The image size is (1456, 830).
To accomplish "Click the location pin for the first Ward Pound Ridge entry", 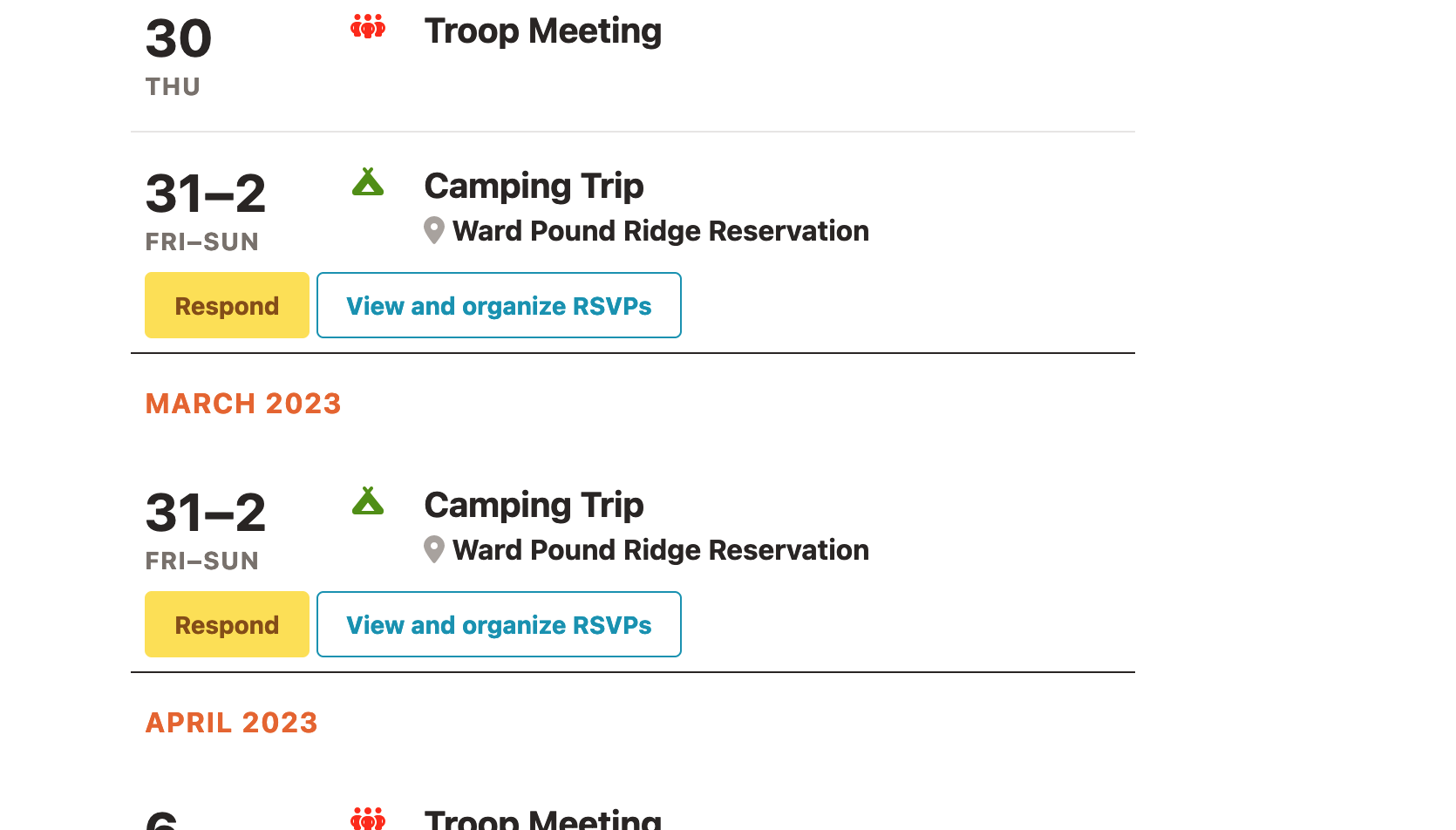I will [433, 230].
